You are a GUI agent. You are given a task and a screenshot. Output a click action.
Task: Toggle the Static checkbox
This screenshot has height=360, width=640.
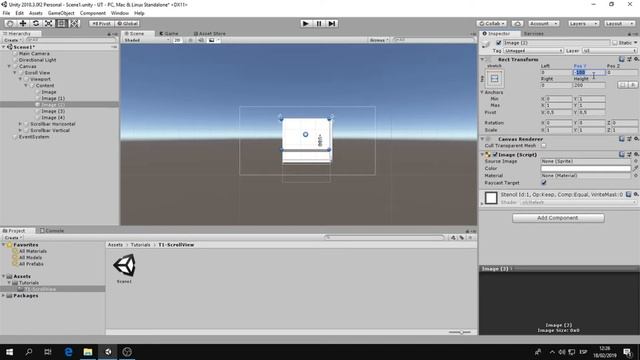pos(615,42)
